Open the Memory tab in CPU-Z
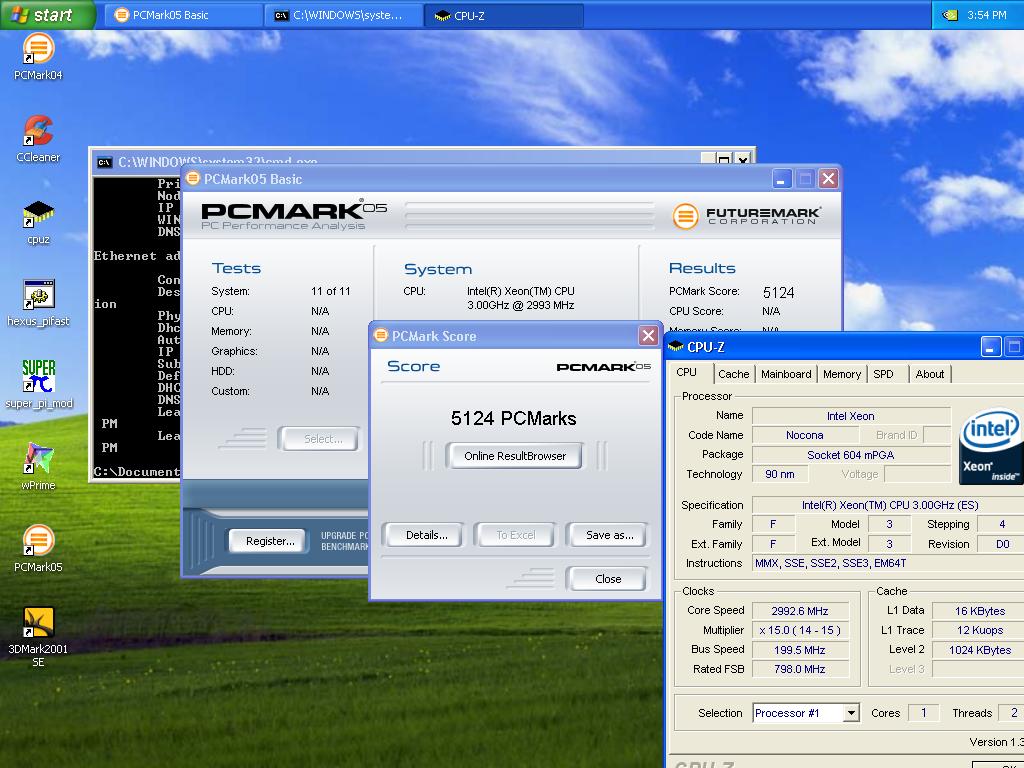Screen dimensions: 1024x768 [841, 374]
